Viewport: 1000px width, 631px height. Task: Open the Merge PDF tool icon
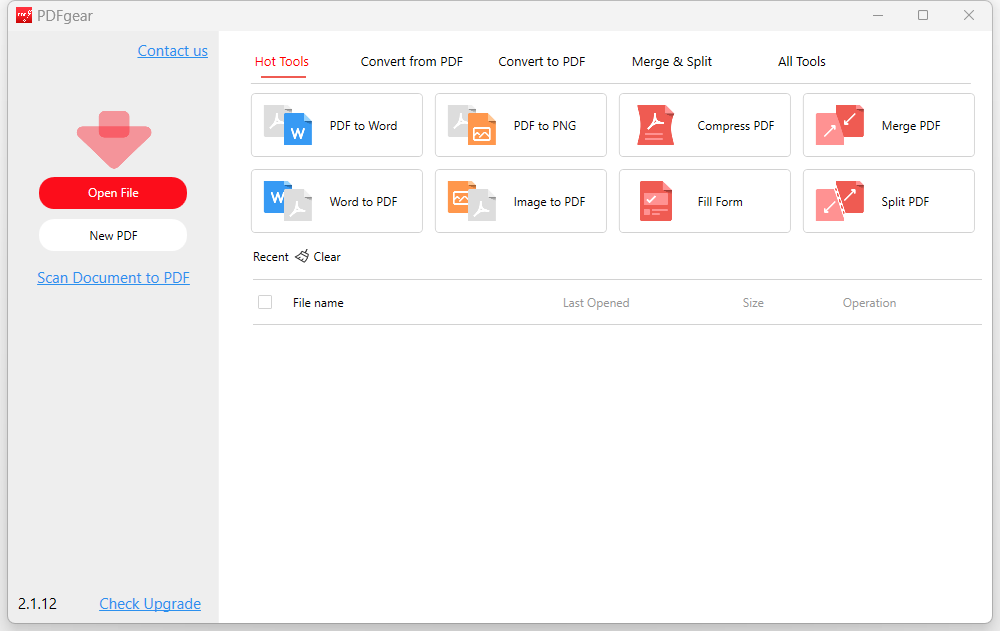pos(840,125)
